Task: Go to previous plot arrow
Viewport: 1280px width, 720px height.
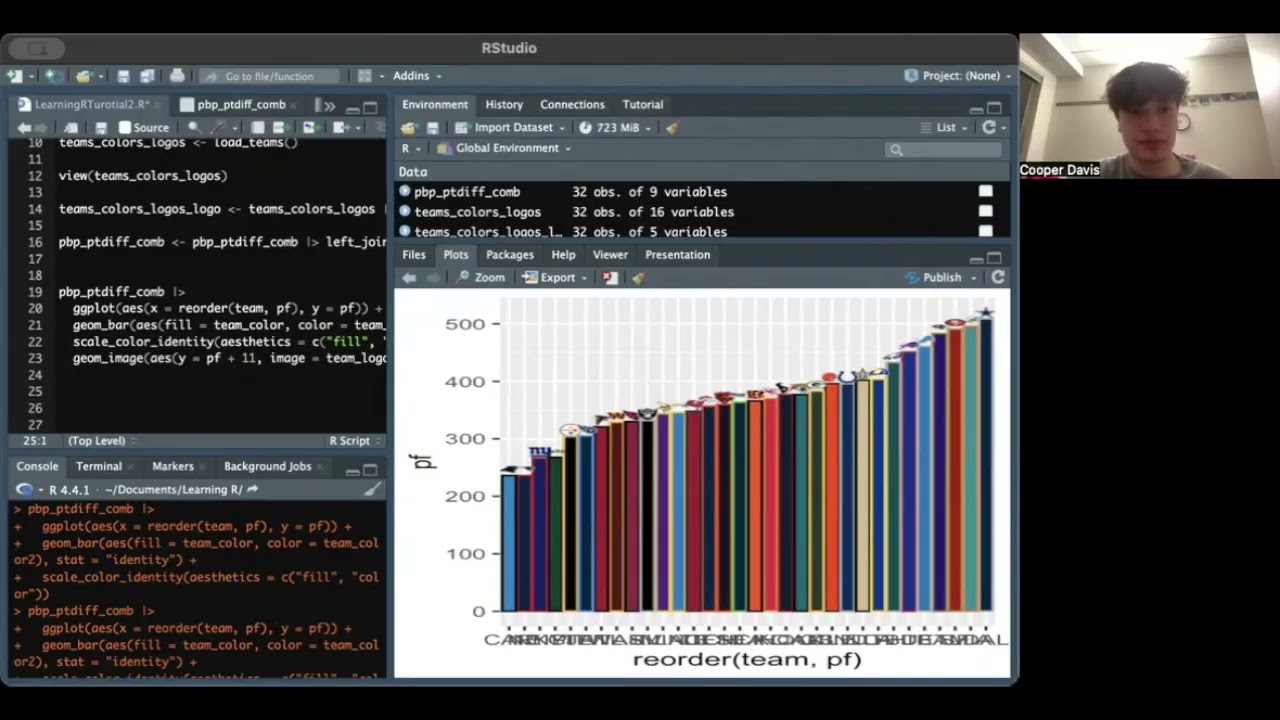Action: 409,278
